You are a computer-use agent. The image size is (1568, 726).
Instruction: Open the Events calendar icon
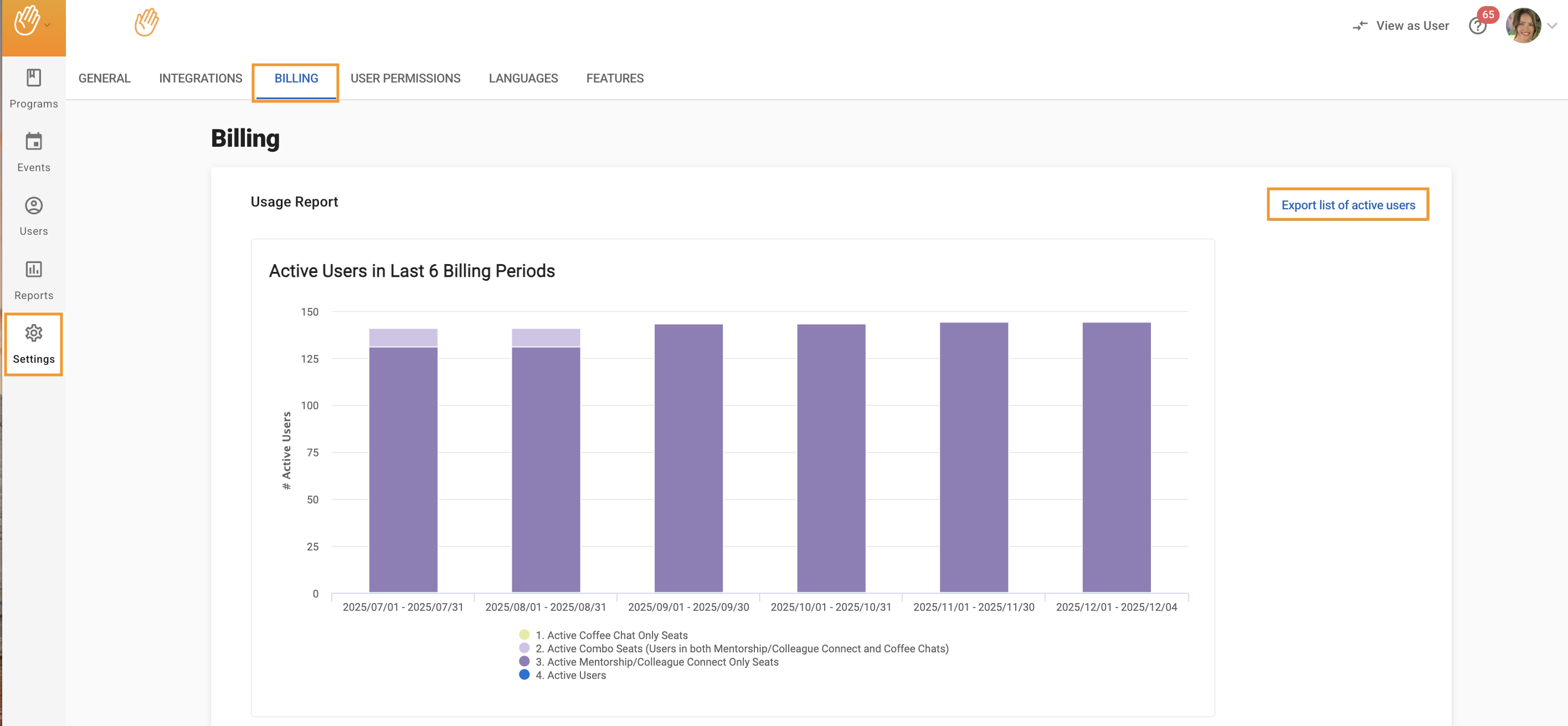point(33,142)
